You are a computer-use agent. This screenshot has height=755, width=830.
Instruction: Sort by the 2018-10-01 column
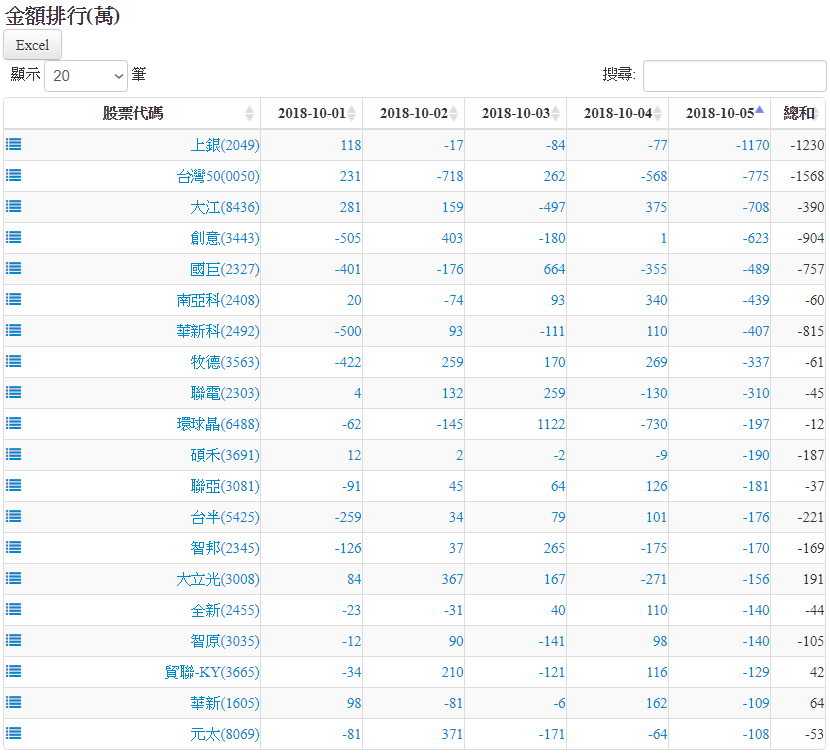(x=312, y=114)
